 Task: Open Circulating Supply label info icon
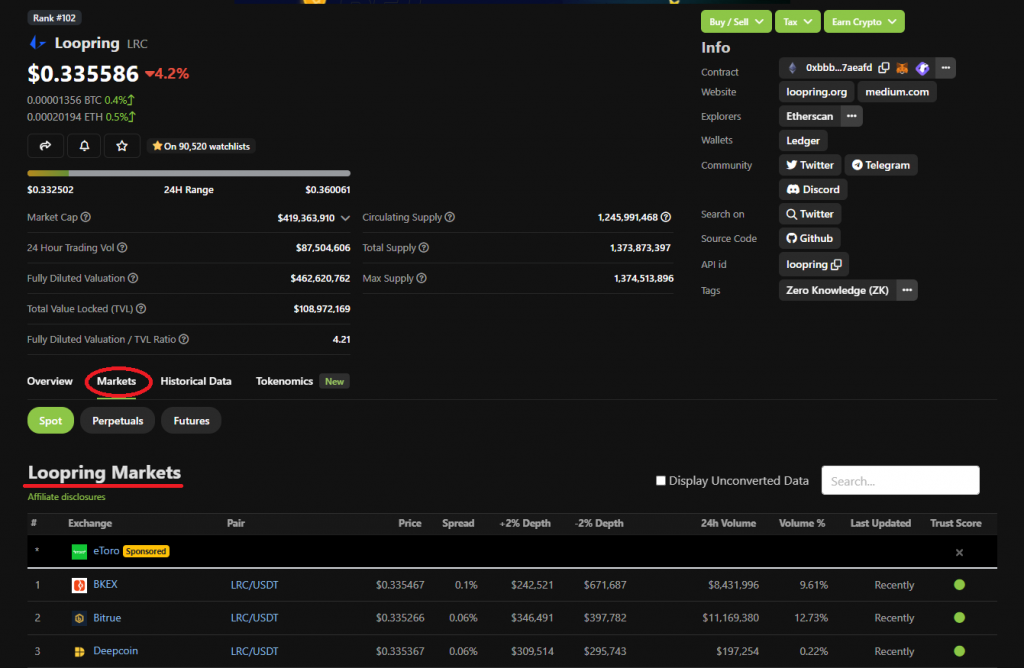point(450,217)
